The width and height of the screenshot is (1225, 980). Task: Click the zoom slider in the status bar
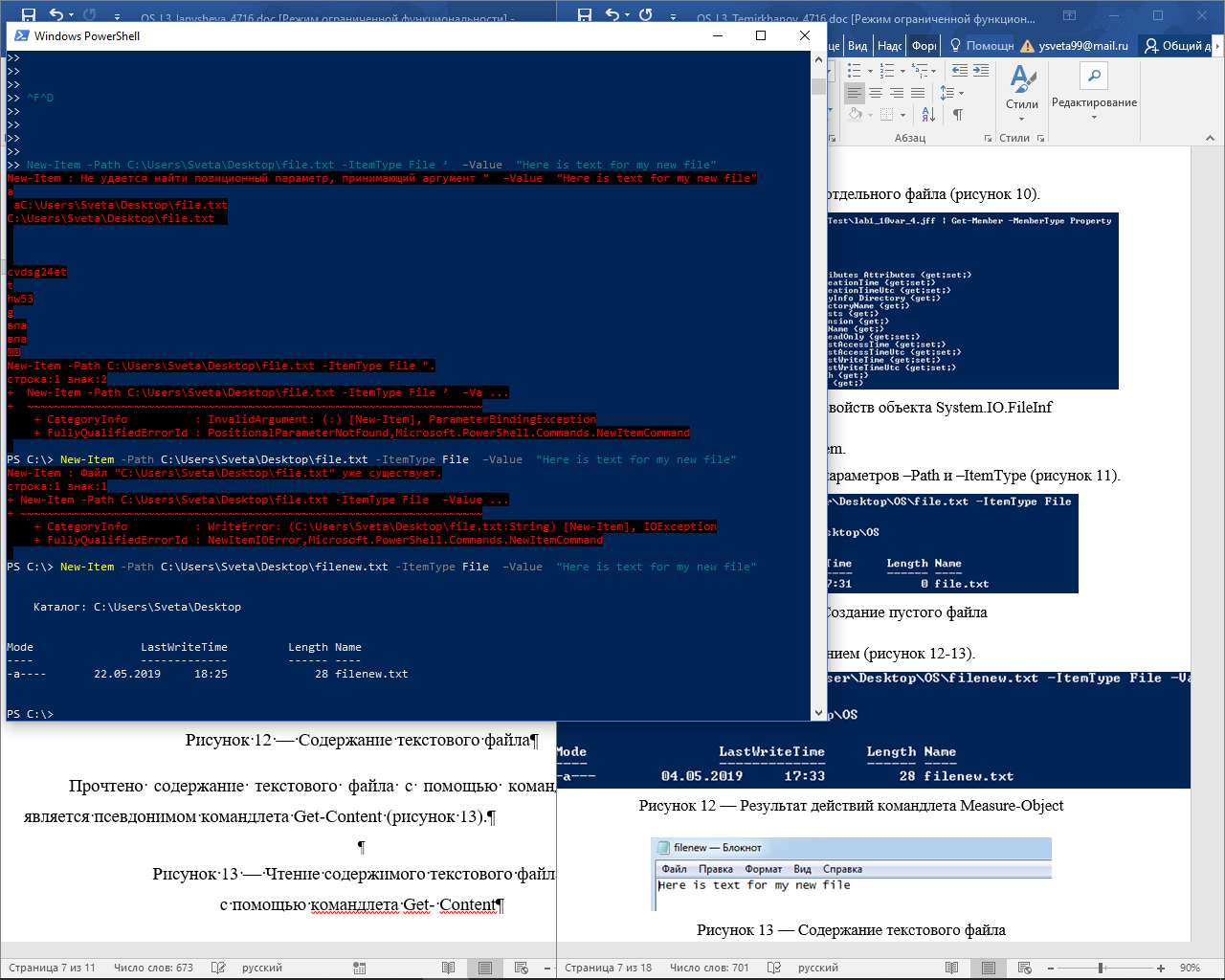1101,968
